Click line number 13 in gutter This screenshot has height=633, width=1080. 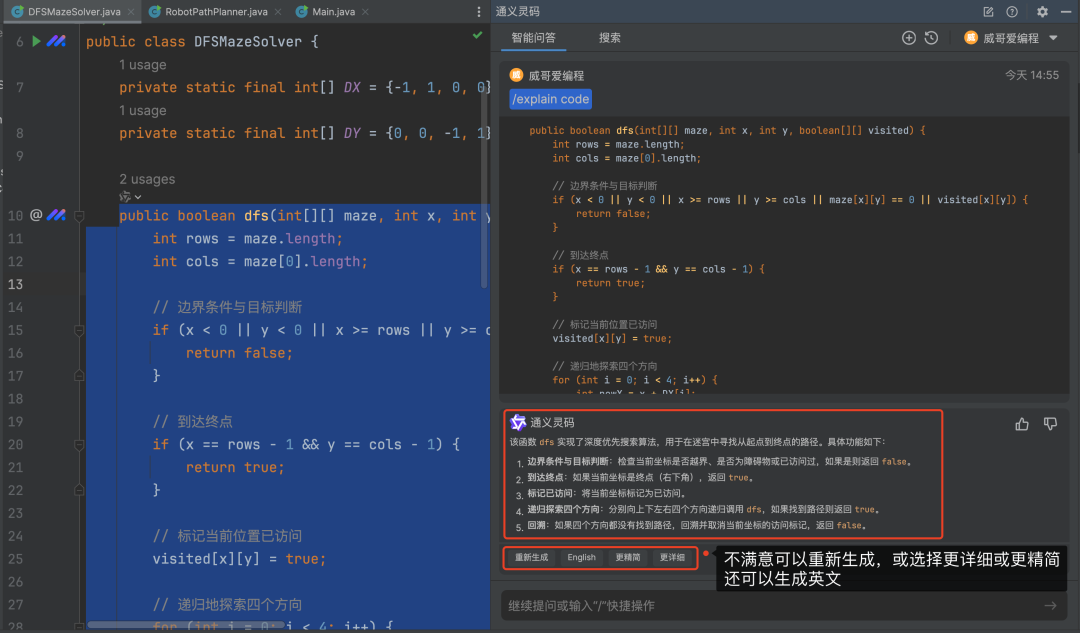[15, 284]
